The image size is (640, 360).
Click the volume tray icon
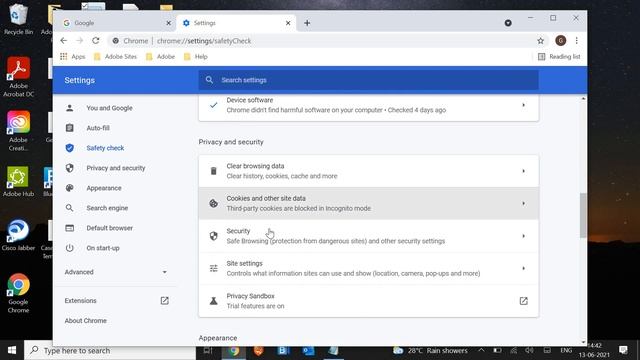[529, 350]
